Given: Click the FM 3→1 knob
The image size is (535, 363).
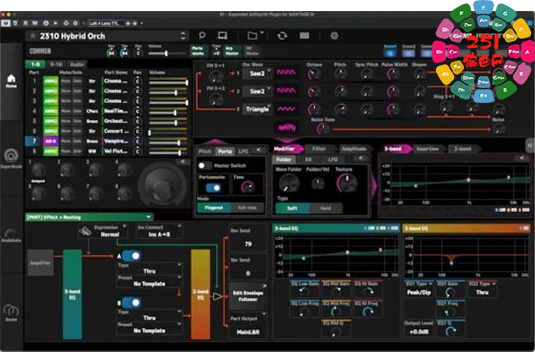Looking at the screenshot, I should (216, 77).
